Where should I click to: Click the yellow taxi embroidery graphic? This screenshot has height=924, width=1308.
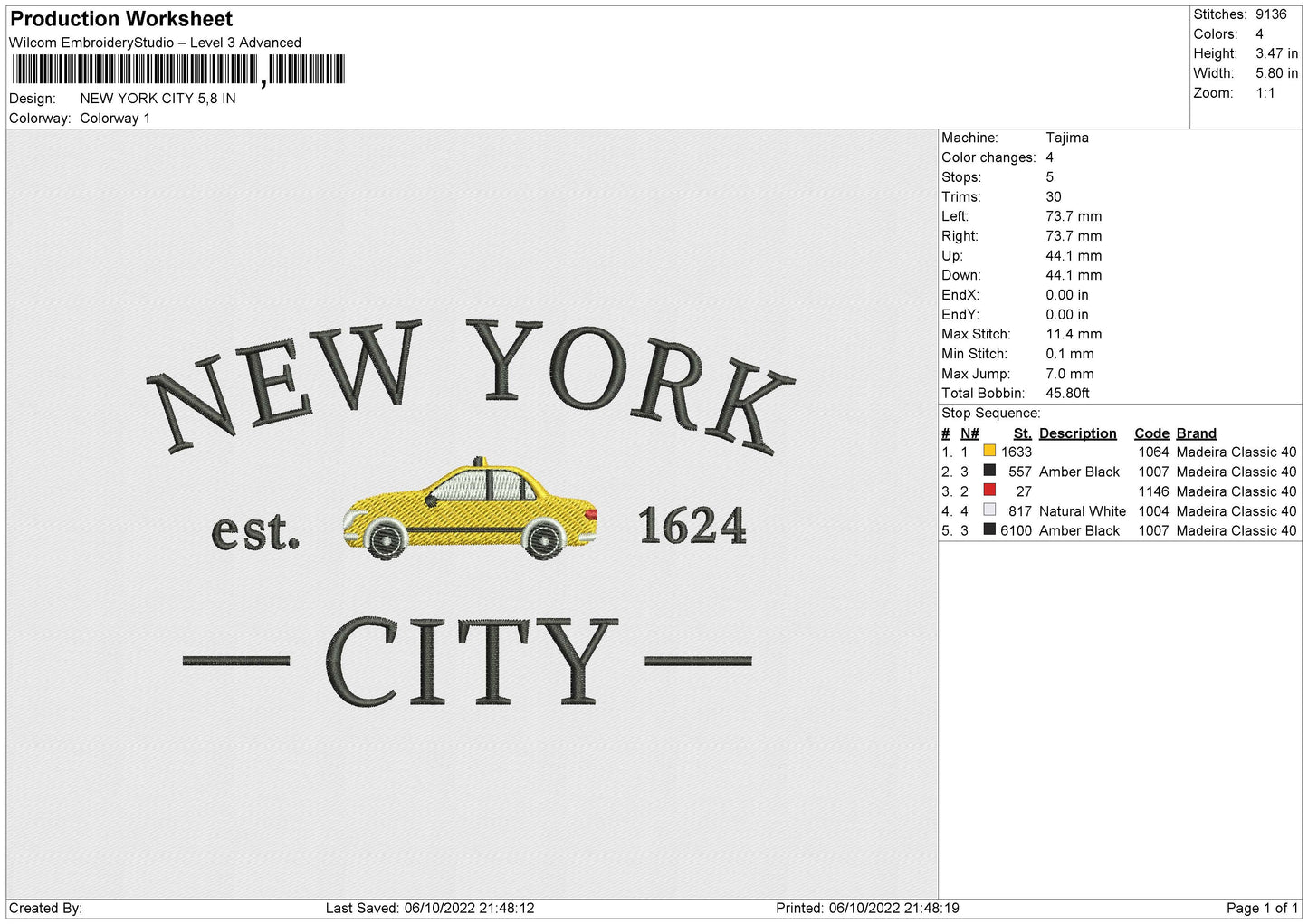(471, 509)
